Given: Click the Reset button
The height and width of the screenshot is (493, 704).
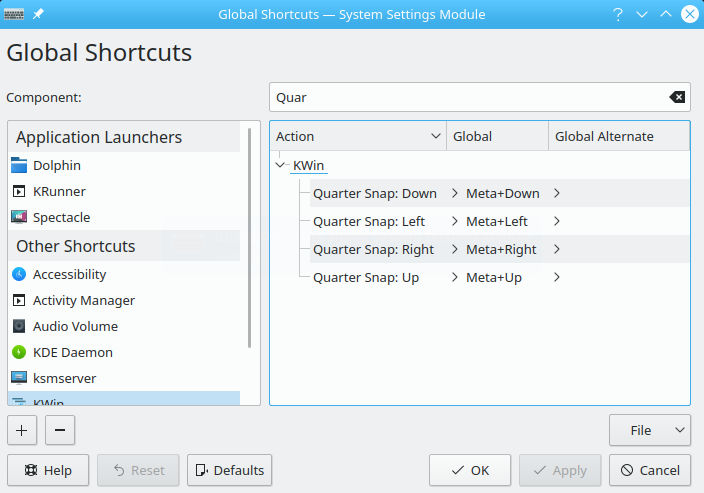Looking at the screenshot, I should pyautogui.click(x=138, y=470).
